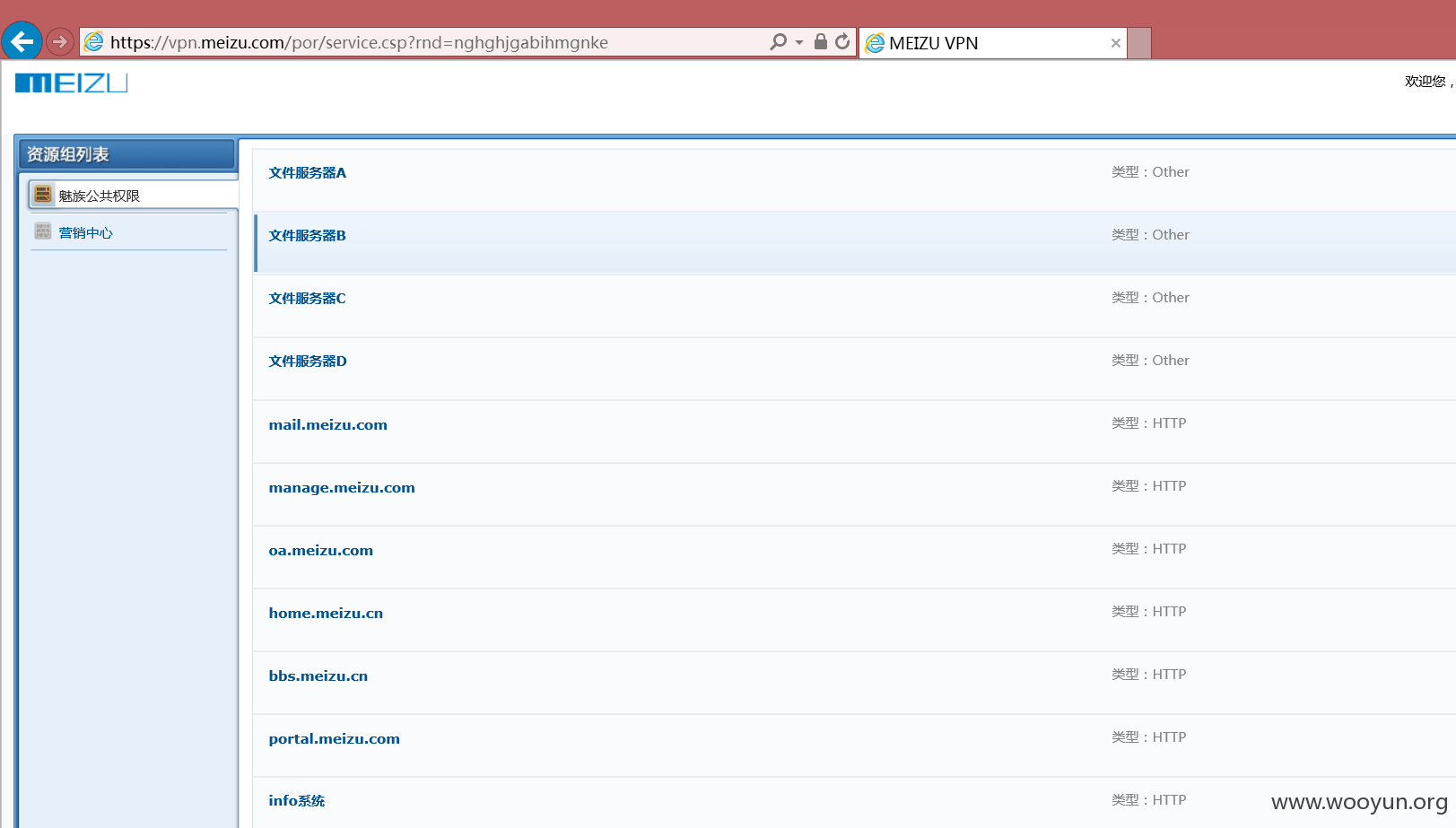Click the browser Back arrow button

point(22,41)
